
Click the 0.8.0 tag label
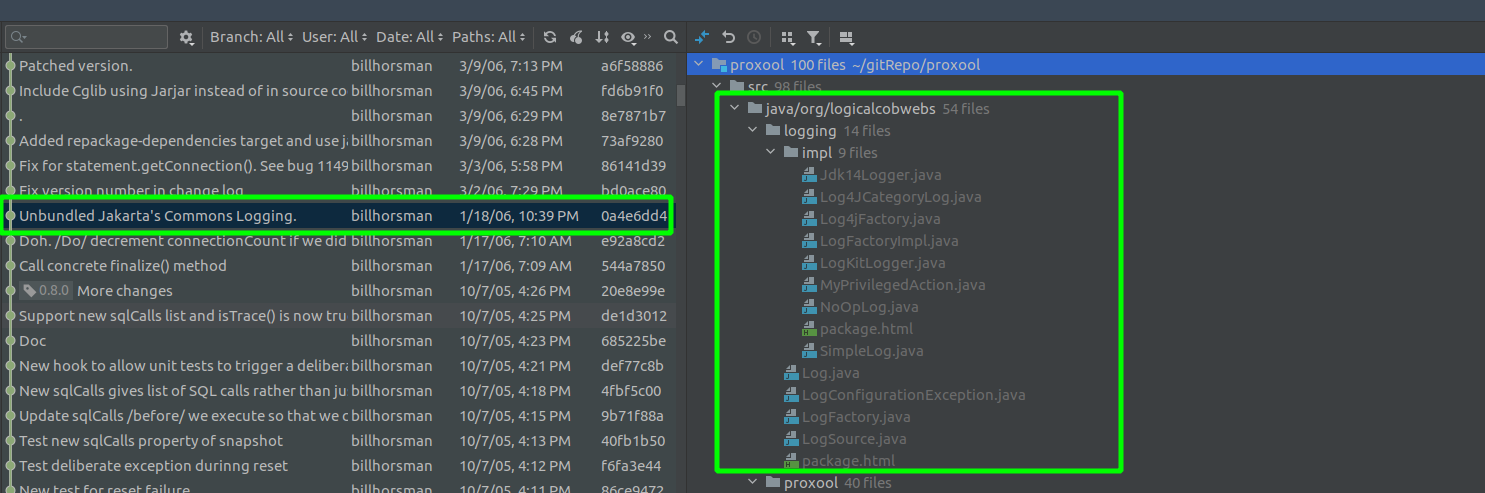click(x=45, y=291)
